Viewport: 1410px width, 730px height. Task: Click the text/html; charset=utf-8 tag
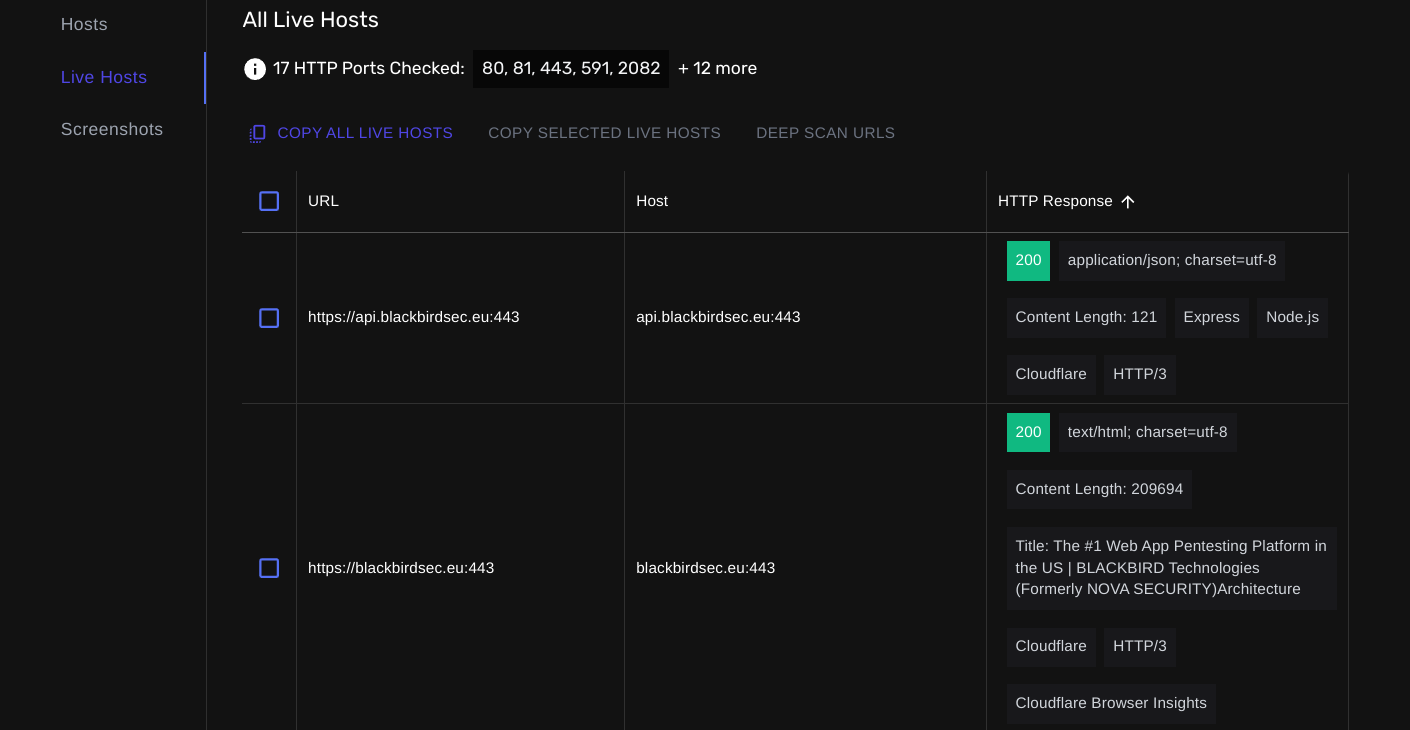pos(1148,433)
